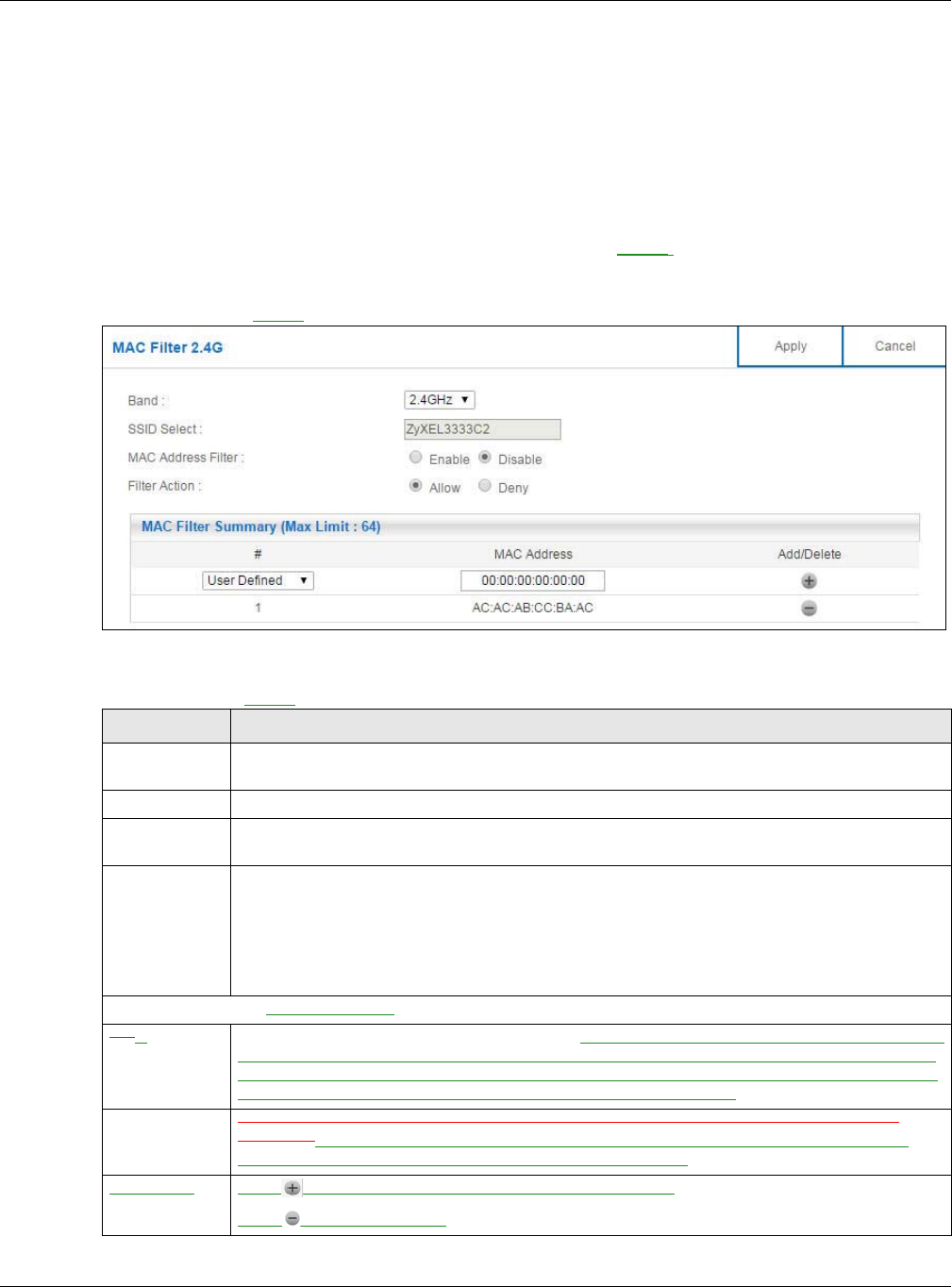Click the Band label
This screenshot has width=952, height=1287.
(x=146, y=401)
